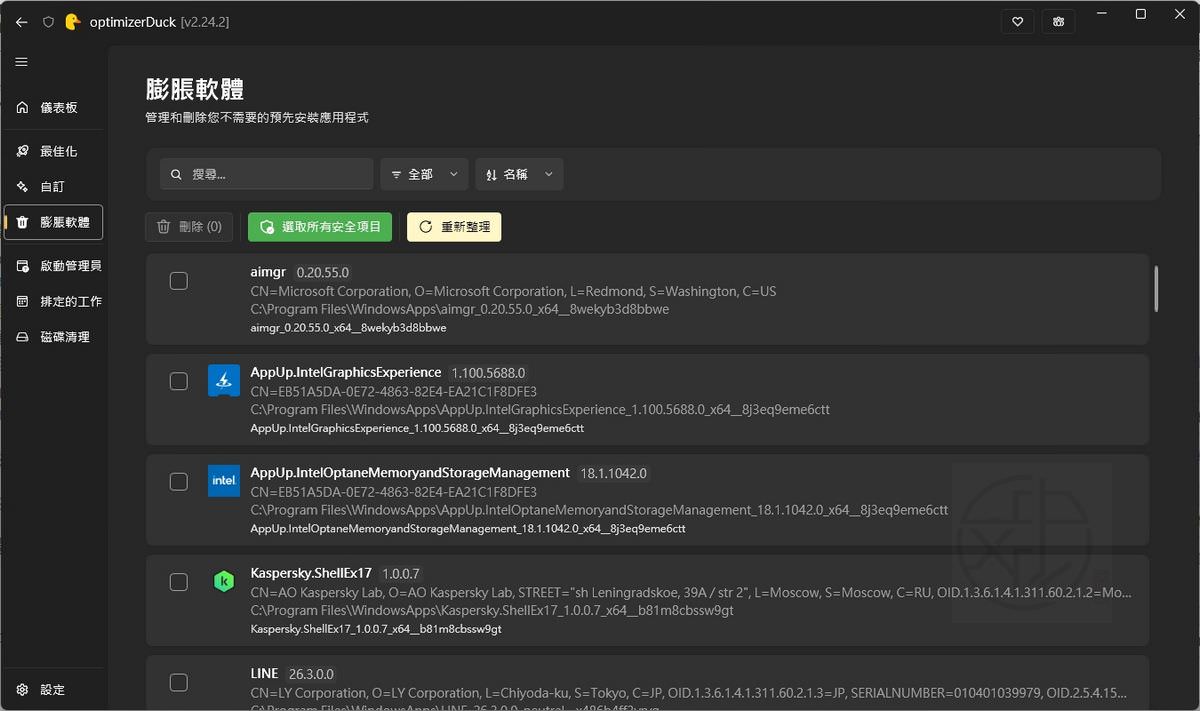Image resolution: width=1200 pixels, height=711 pixels.
Task: Click the gear icon beside 設定
Action: (22, 690)
